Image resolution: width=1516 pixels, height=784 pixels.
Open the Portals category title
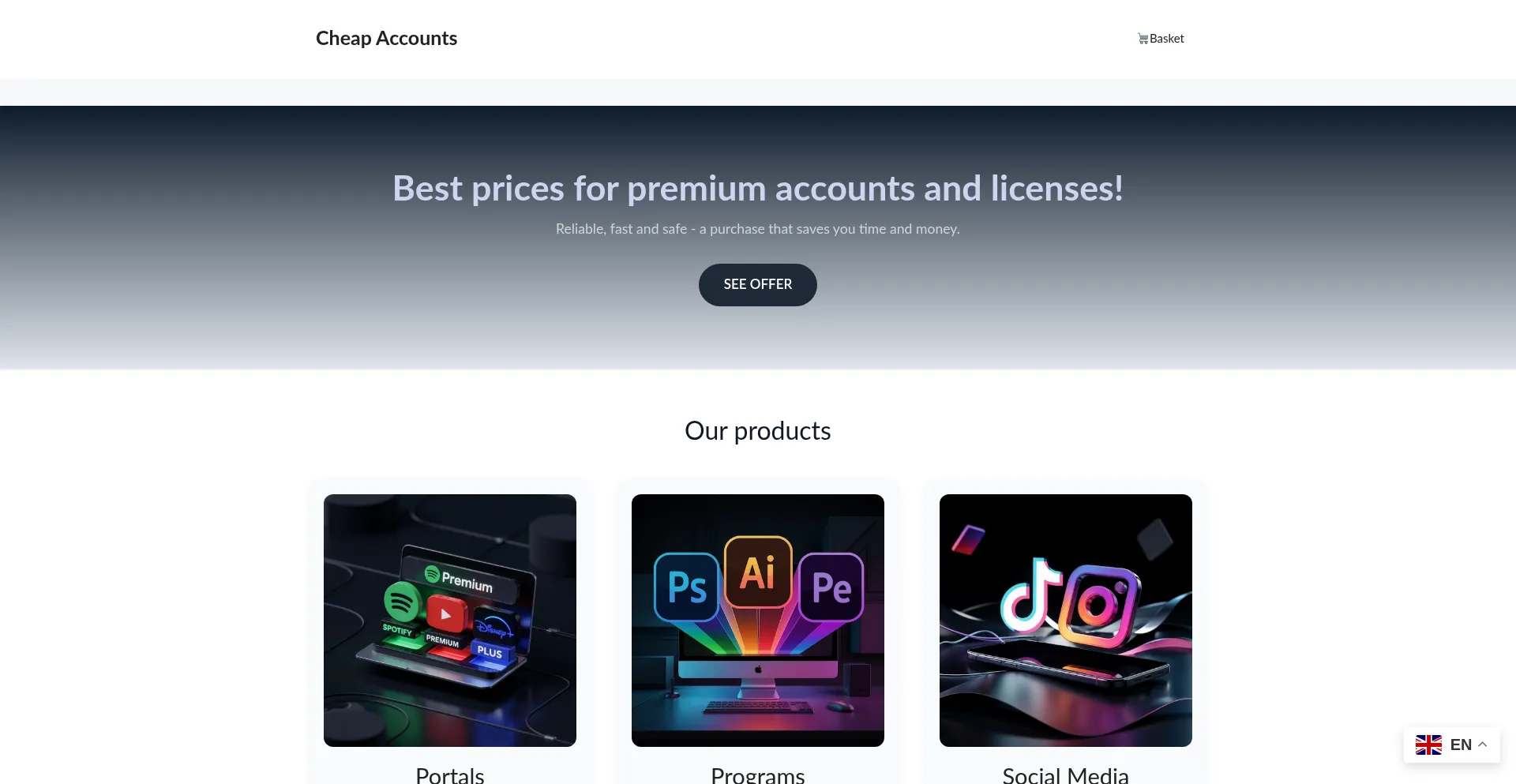450,775
